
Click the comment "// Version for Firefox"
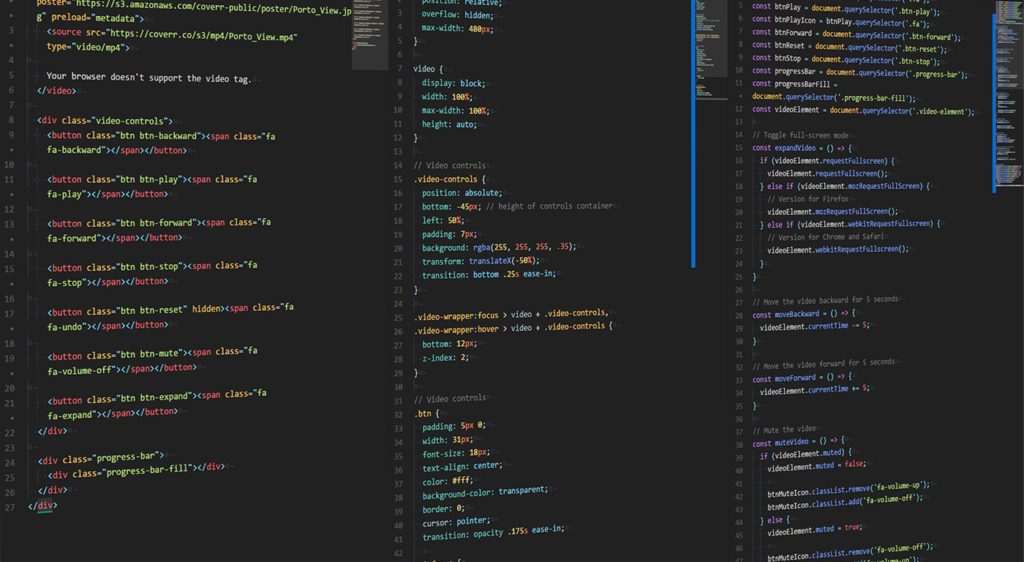808,199
